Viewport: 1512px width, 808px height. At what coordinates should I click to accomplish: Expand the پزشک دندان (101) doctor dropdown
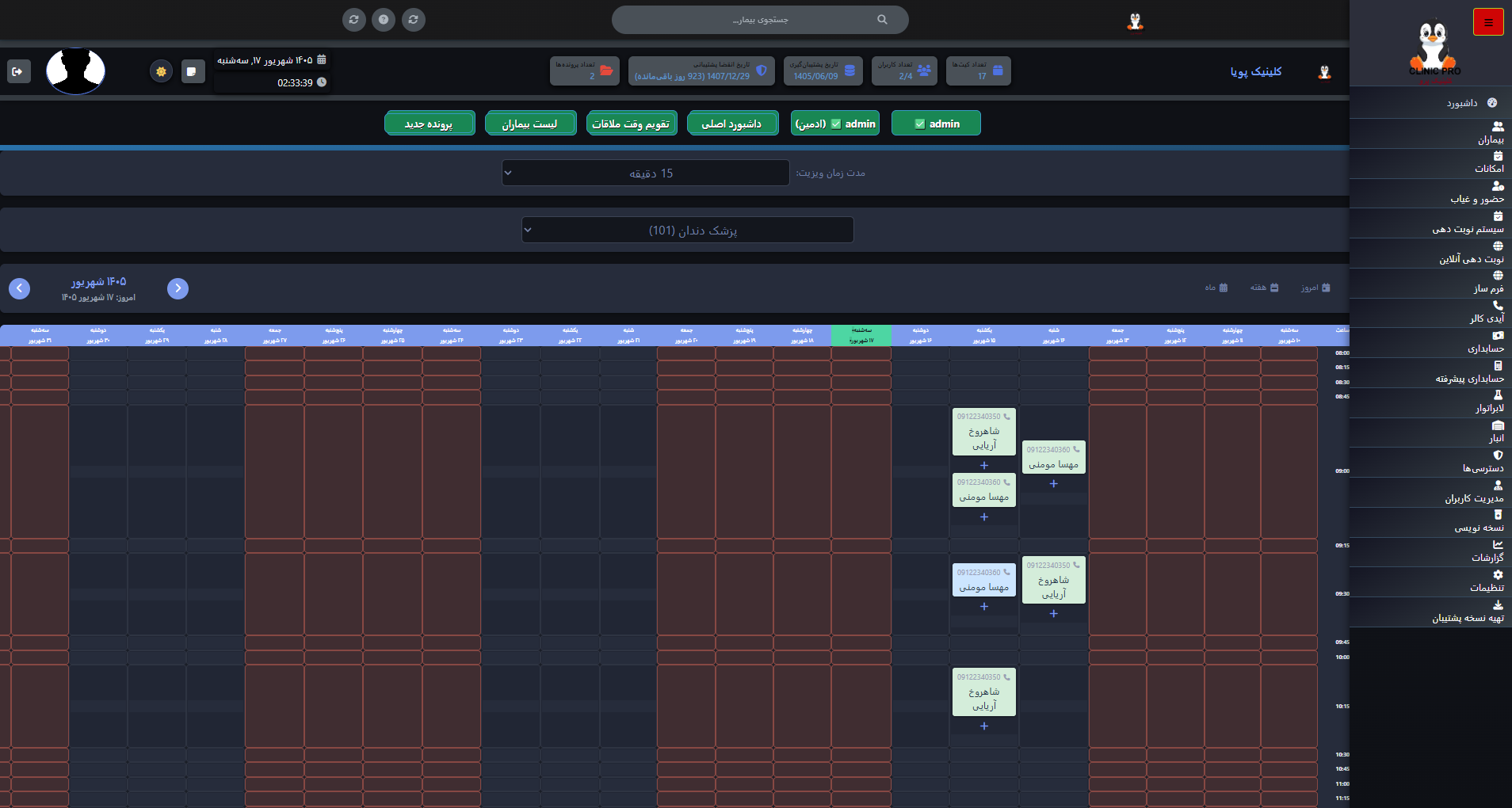687,230
